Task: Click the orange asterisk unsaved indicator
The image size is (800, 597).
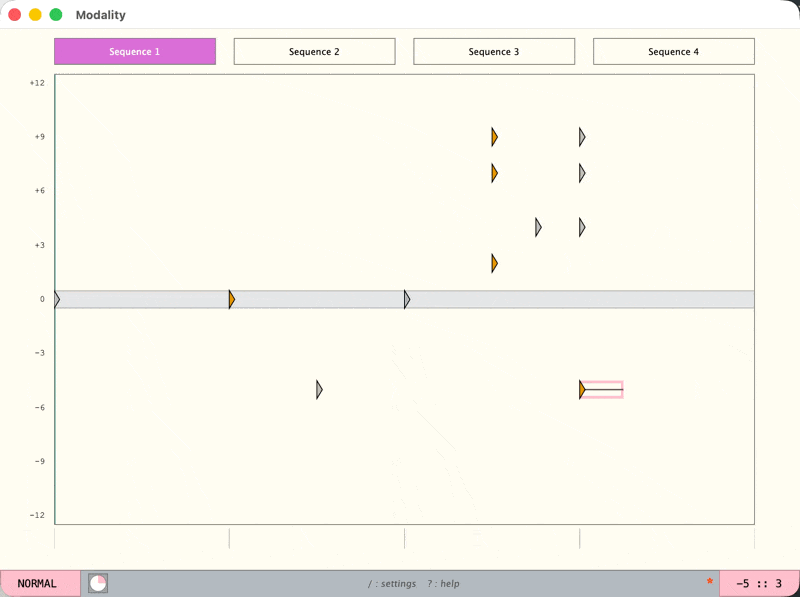Action: [710, 581]
